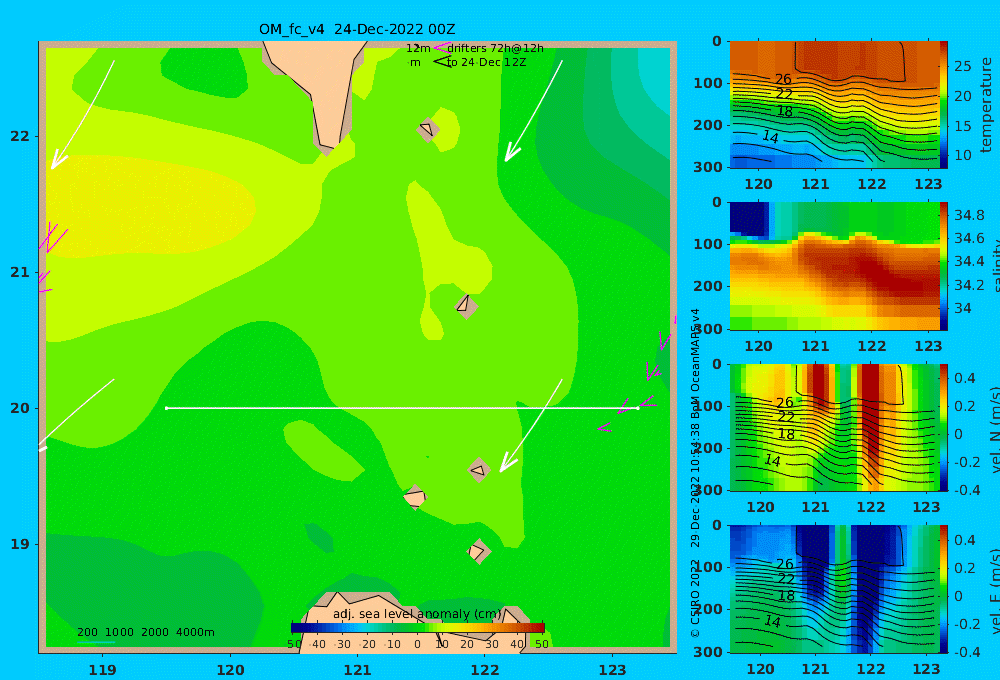Click longitude tick 122 on main map

pos(485,670)
